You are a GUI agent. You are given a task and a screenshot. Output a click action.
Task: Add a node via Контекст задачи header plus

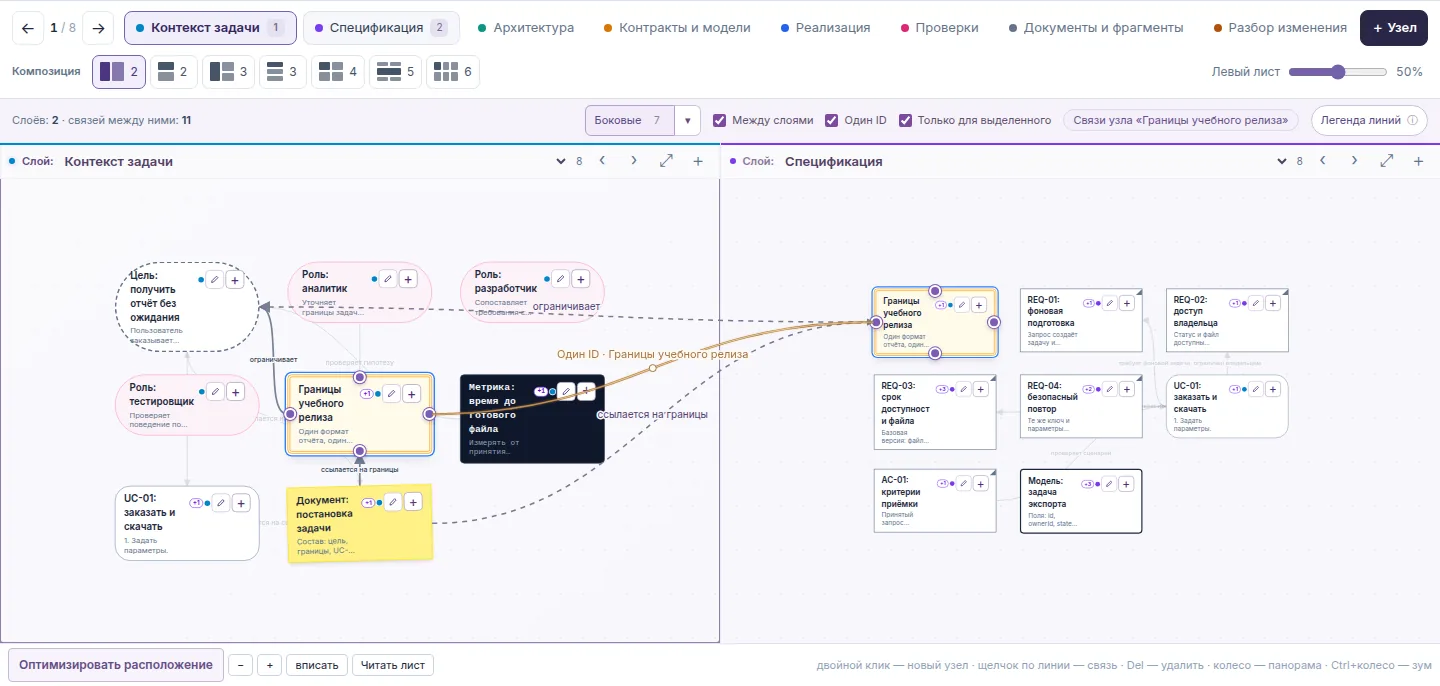coord(698,161)
